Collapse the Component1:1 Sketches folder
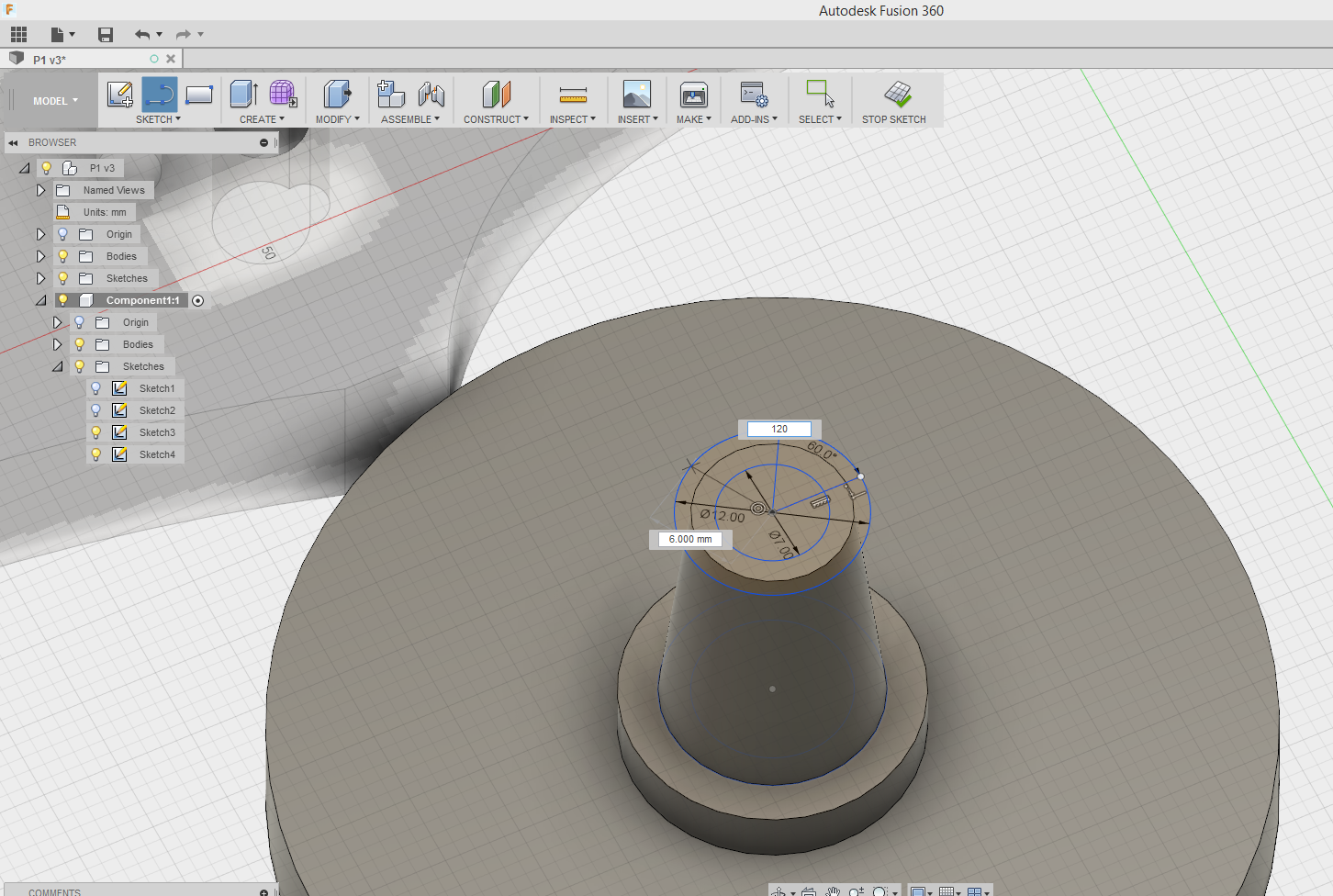This screenshot has height=896, width=1333. point(58,367)
